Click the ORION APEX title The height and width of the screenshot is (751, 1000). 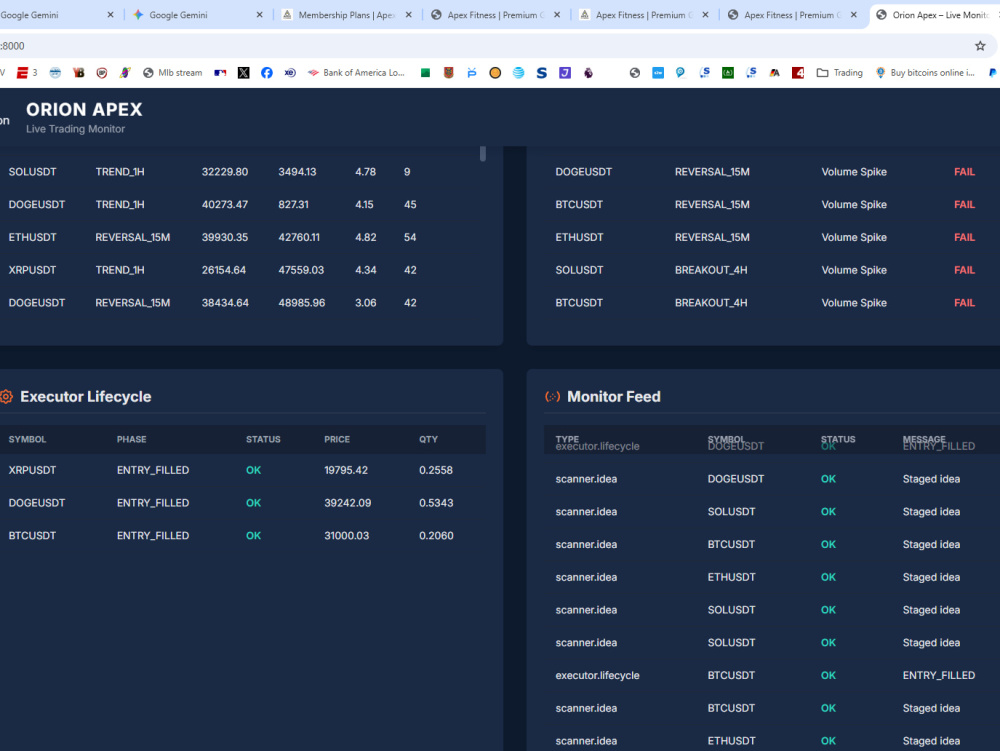click(x=84, y=110)
